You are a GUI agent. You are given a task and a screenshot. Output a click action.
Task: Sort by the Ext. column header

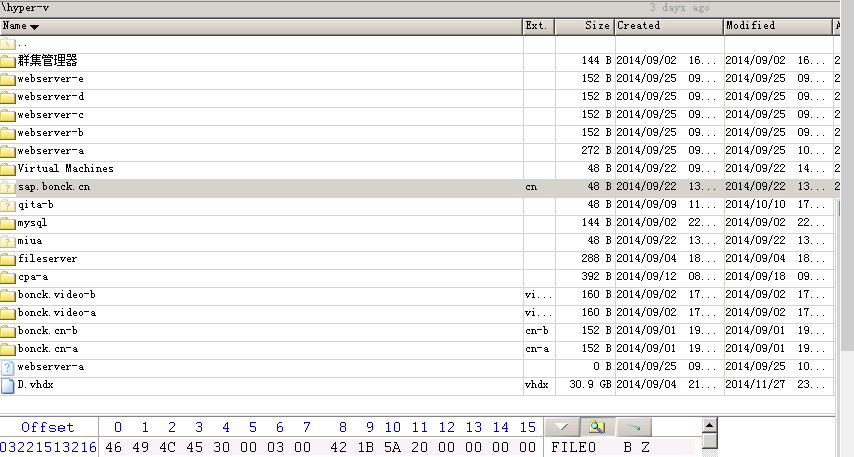(537, 26)
